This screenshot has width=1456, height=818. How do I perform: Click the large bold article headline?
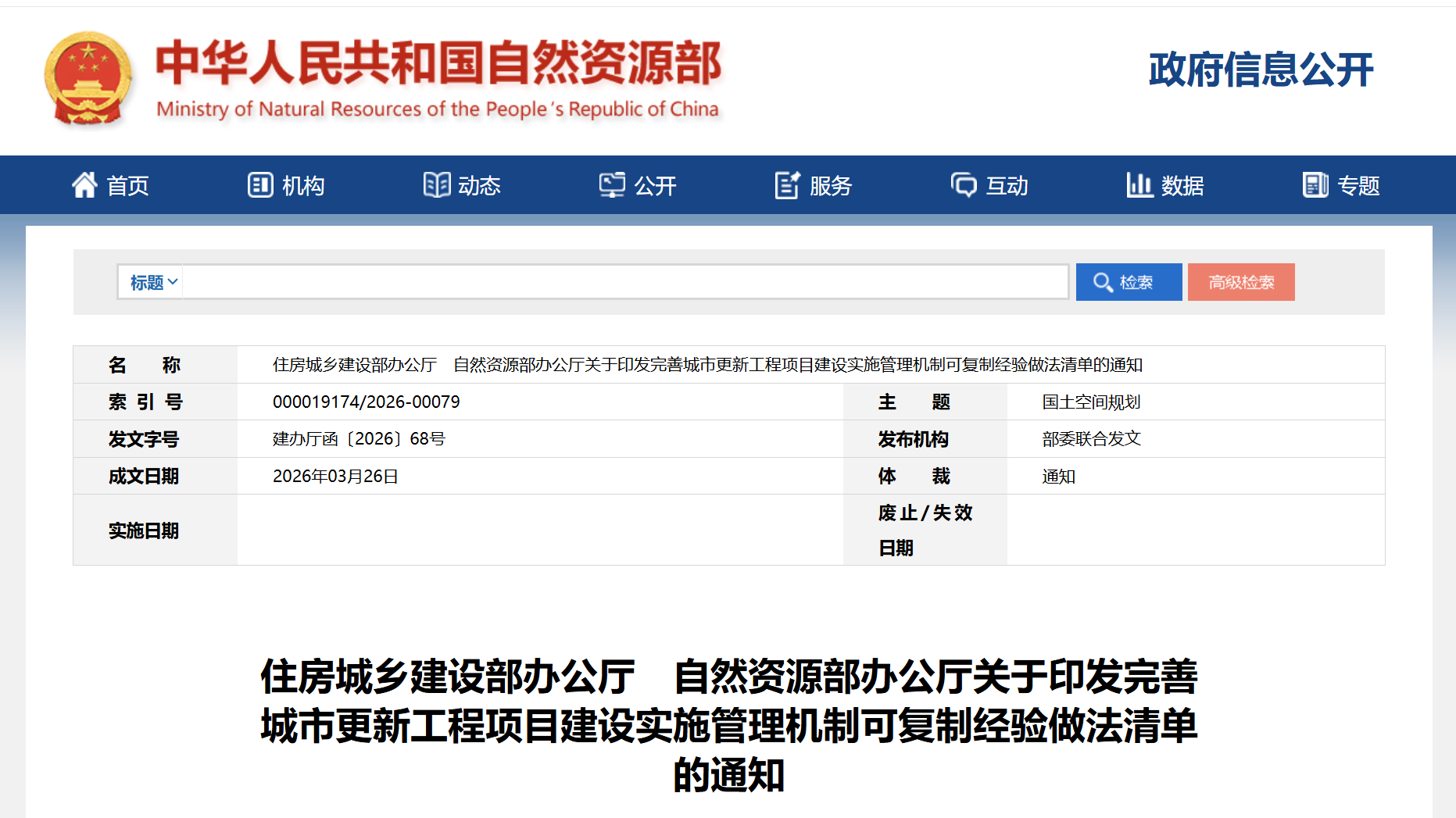click(x=729, y=726)
